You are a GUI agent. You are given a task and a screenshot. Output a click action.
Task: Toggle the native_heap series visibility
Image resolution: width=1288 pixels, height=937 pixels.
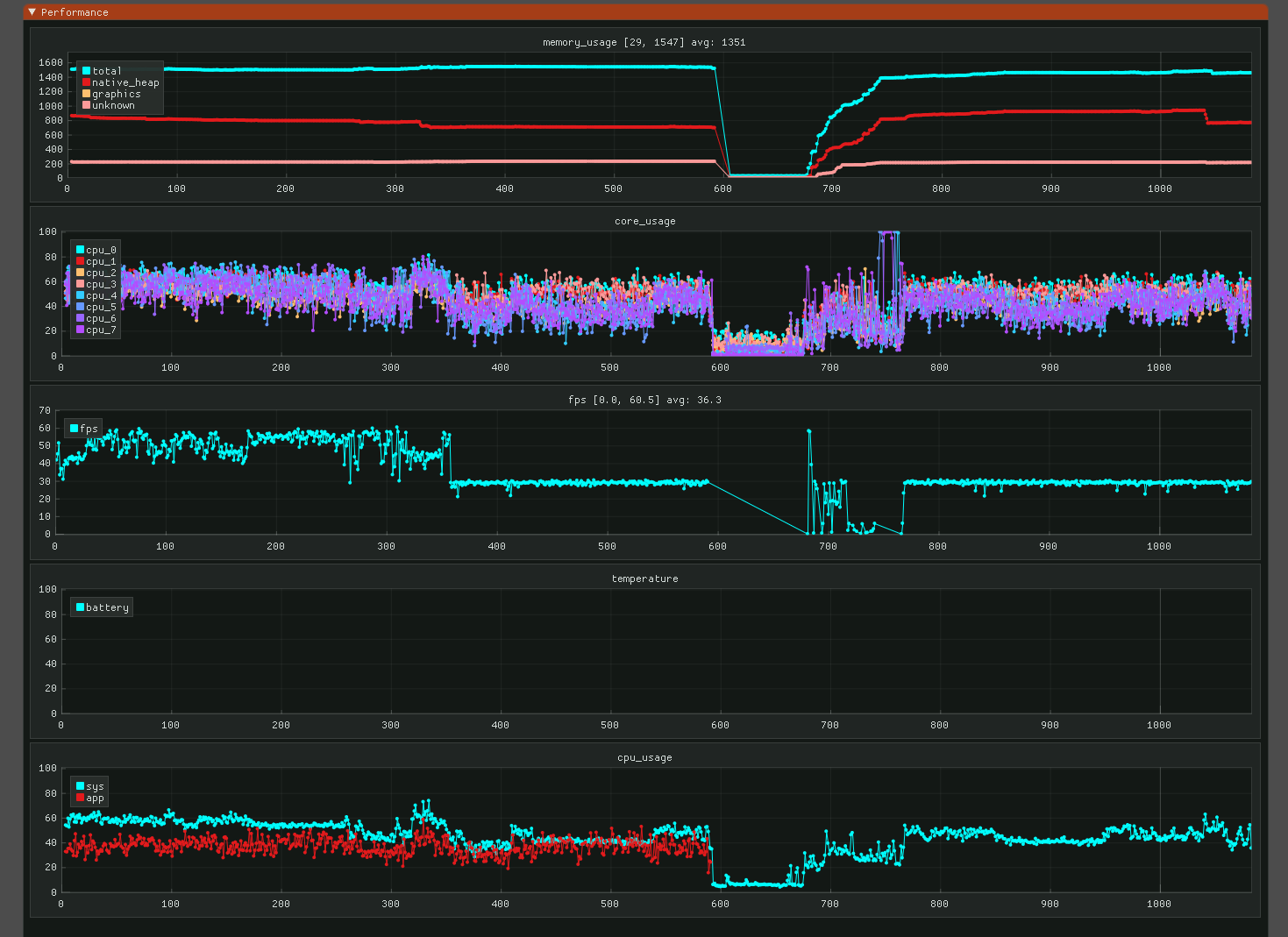(x=85, y=82)
